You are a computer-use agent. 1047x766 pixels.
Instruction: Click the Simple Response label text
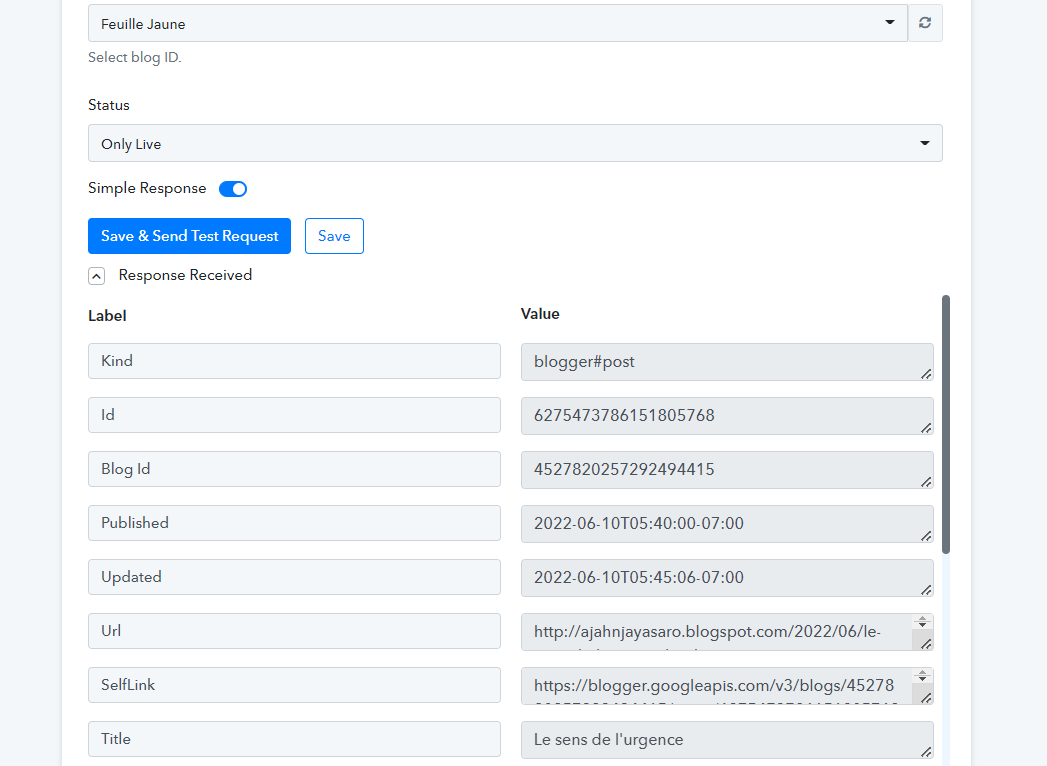coord(147,188)
